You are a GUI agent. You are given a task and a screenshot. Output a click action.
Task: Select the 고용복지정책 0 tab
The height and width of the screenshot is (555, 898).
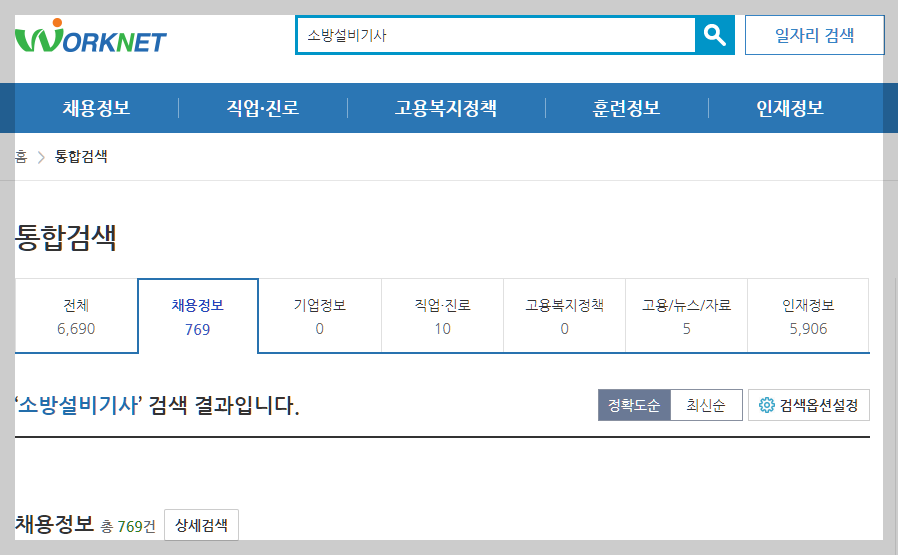click(564, 316)
